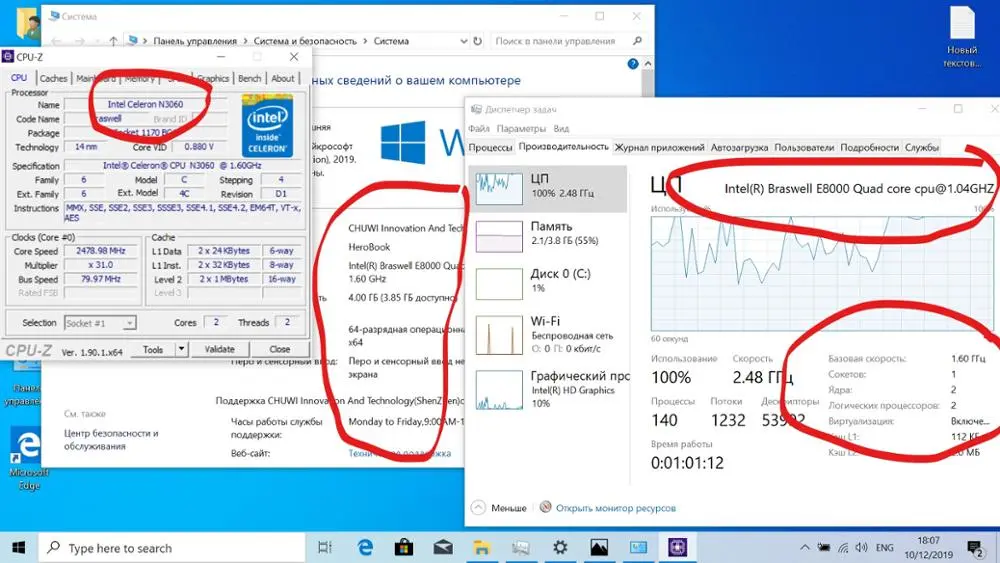Click the Type here to search box
Viewport: 1000px width, 563px height.
tap(172, 548)
